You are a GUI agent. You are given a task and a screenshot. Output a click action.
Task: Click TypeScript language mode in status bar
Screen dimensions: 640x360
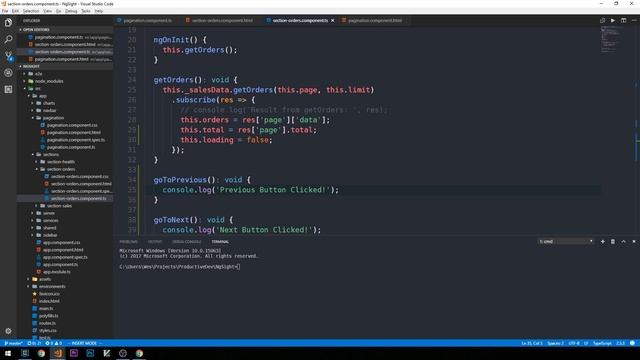pos(602,343)
